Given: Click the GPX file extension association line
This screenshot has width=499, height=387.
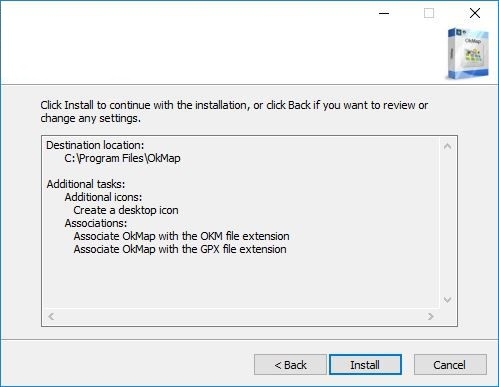Looking at the screenshot, I should click(x=180, y=249).
